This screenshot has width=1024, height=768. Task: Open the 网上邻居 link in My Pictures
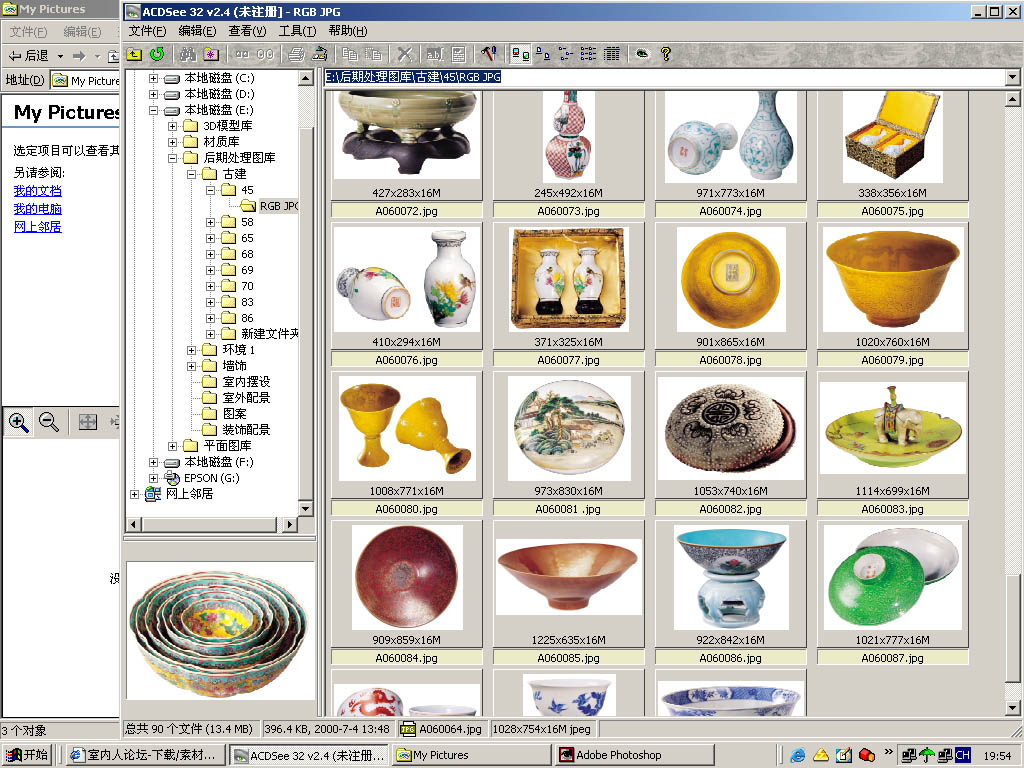coord(37,227)
